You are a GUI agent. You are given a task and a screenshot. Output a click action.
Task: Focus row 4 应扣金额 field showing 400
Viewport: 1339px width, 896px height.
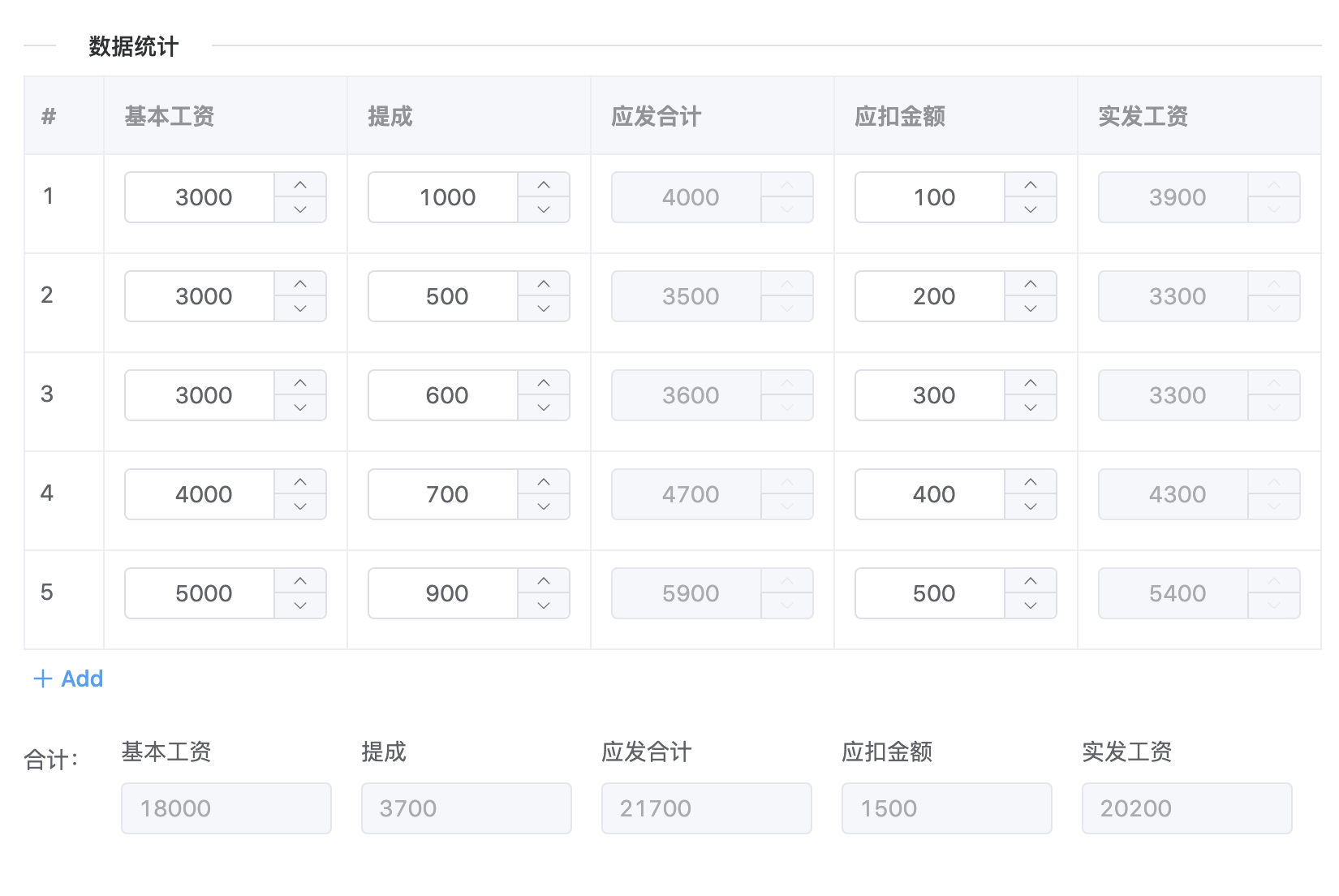tap(930, 494)
